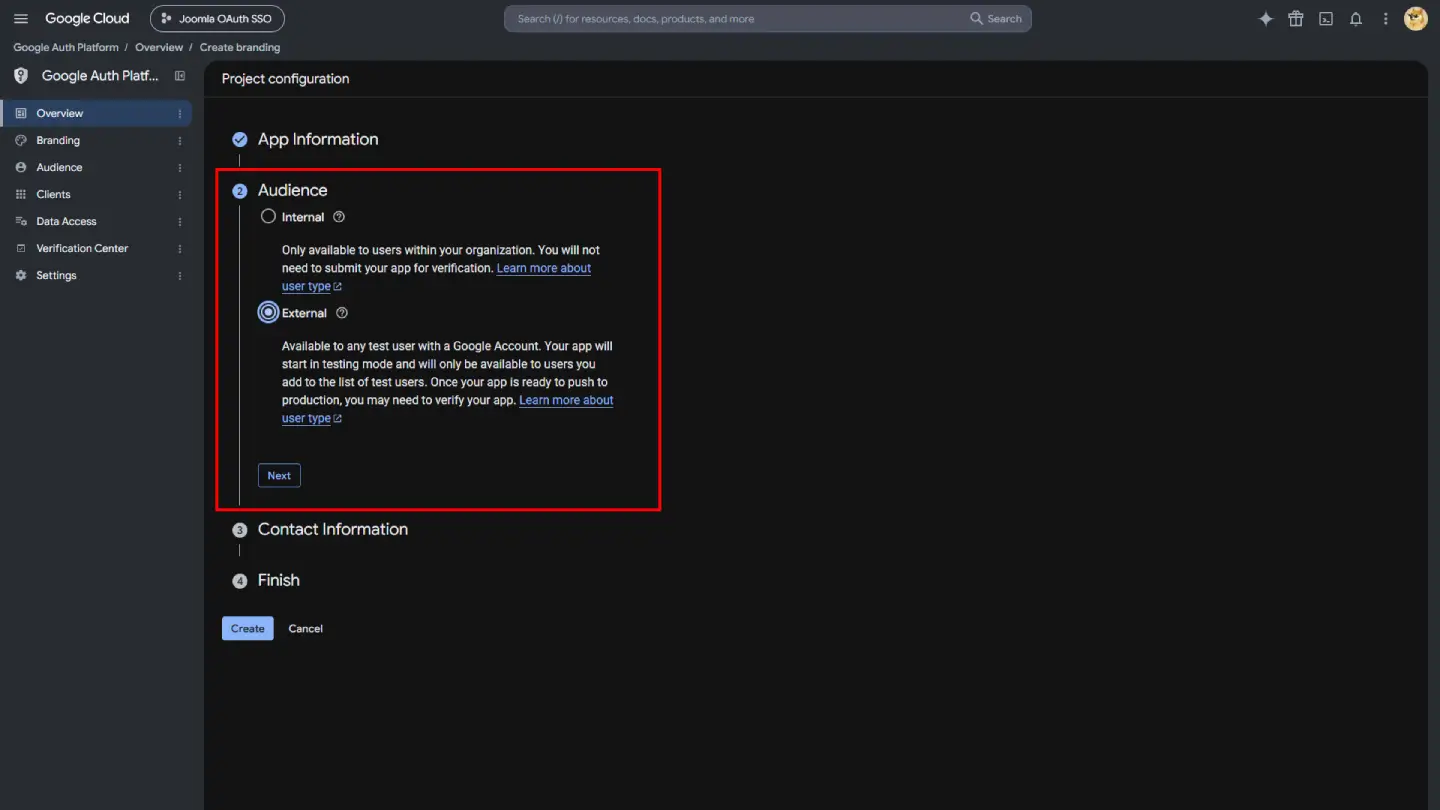Viewport: 1440px width, 810px height.
Task: Expand the Contact Information step
Action: tap(333, 529)
